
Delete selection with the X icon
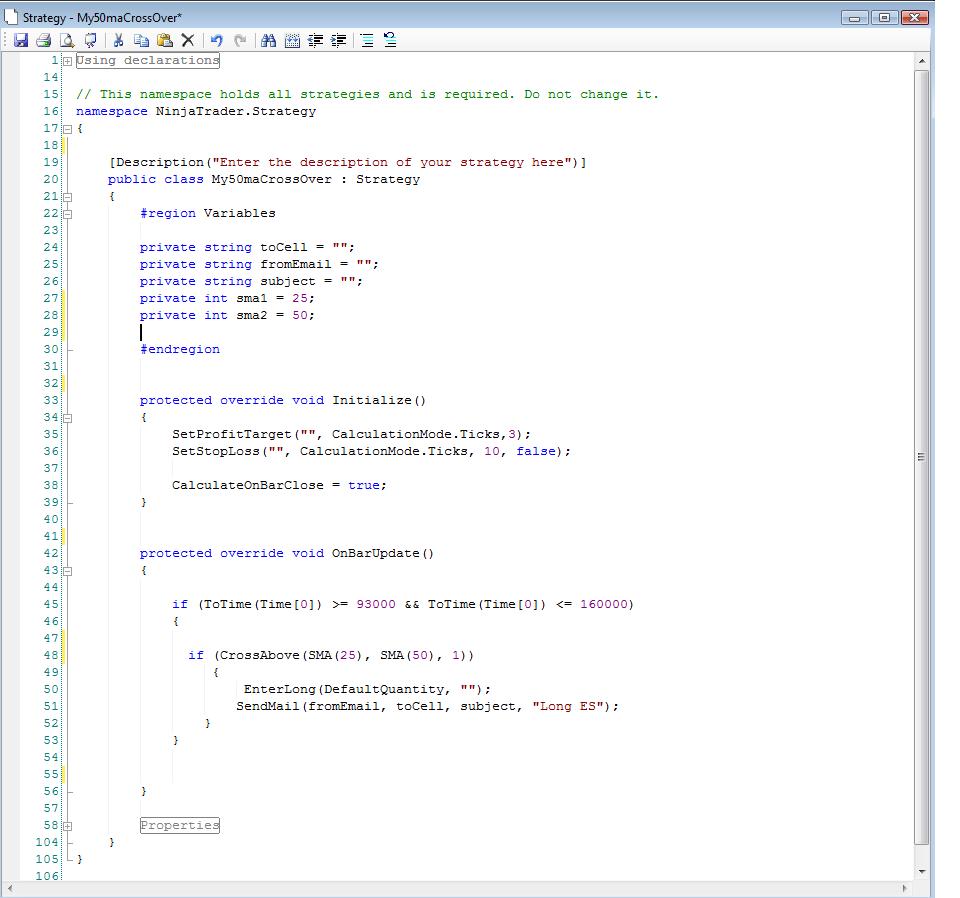tap(188, 40)
